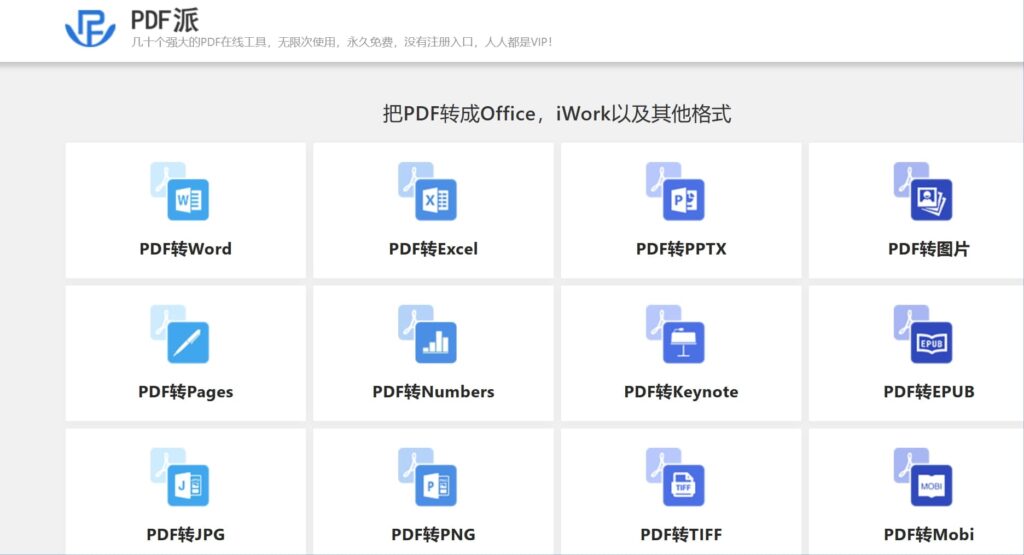Click the PDF转图片 label
Image resolution: width=1024 pixels, height=555 pixels.
[x=929, y=249]
